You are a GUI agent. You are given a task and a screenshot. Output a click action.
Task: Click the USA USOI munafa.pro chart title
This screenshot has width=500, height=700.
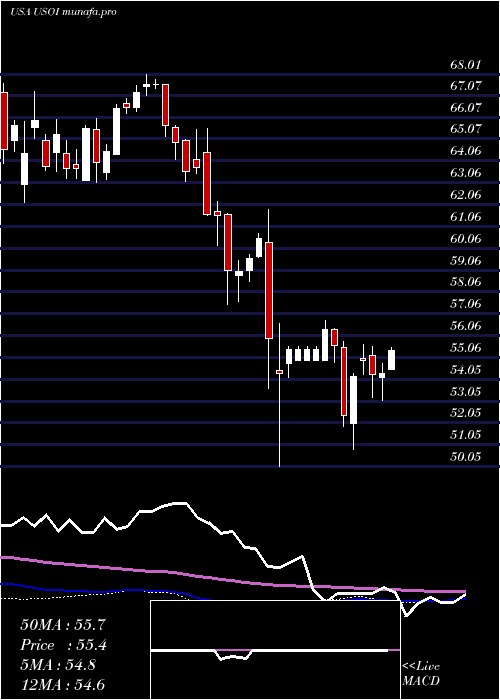coord(63,12)
